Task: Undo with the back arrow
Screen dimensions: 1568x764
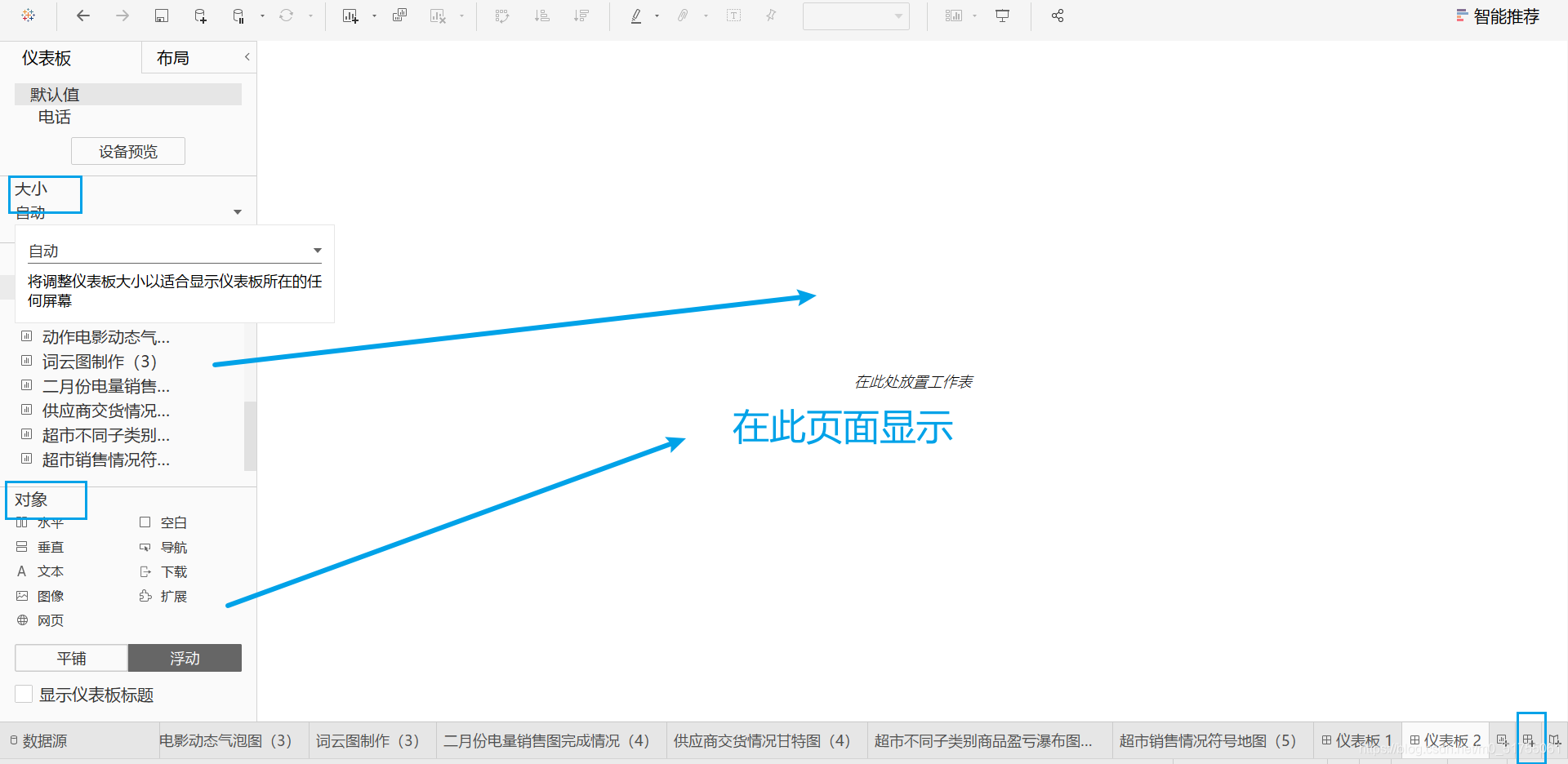Action: 83,16
